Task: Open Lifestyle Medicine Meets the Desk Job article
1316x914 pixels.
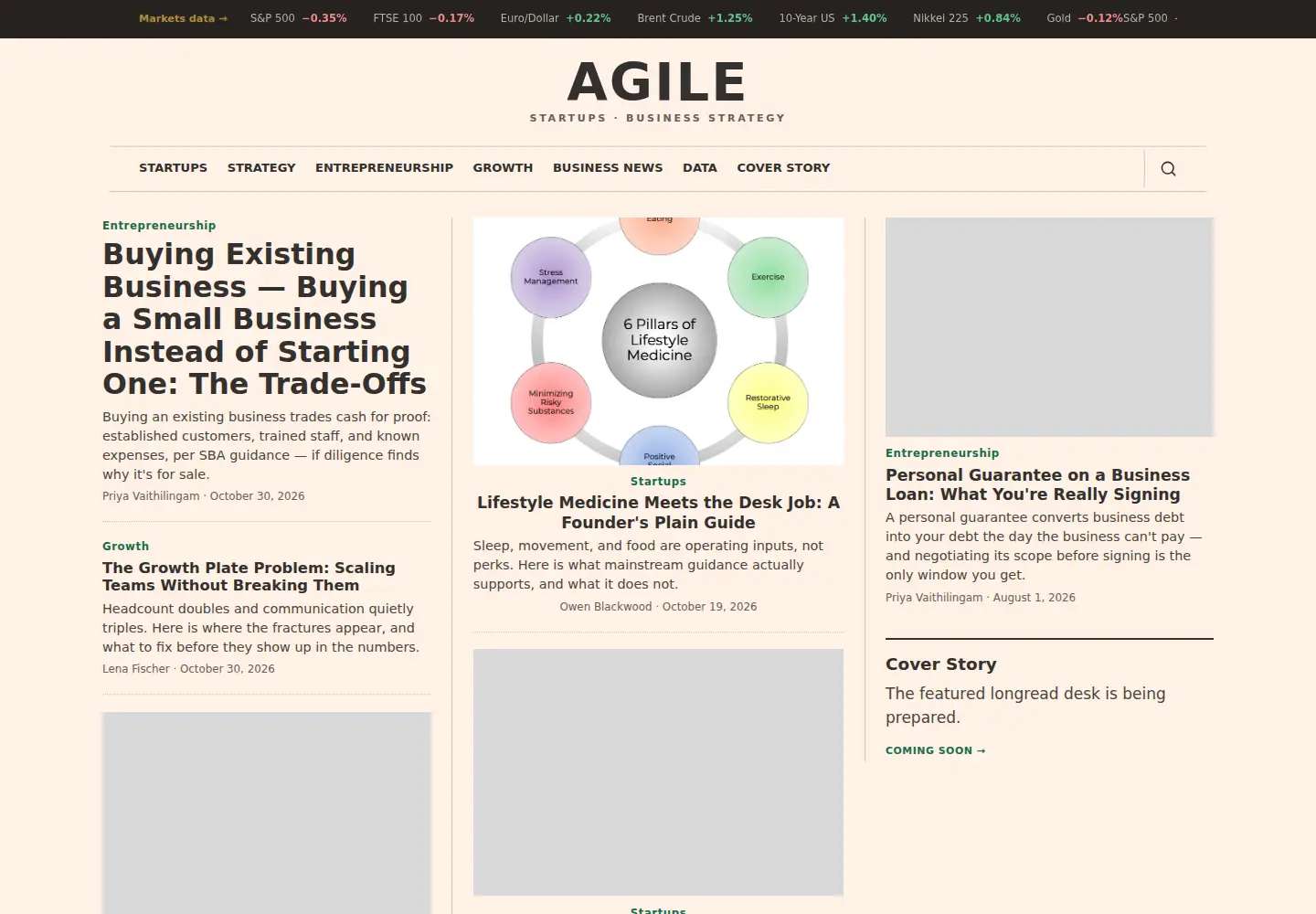Action: click(x=658, y=513)
